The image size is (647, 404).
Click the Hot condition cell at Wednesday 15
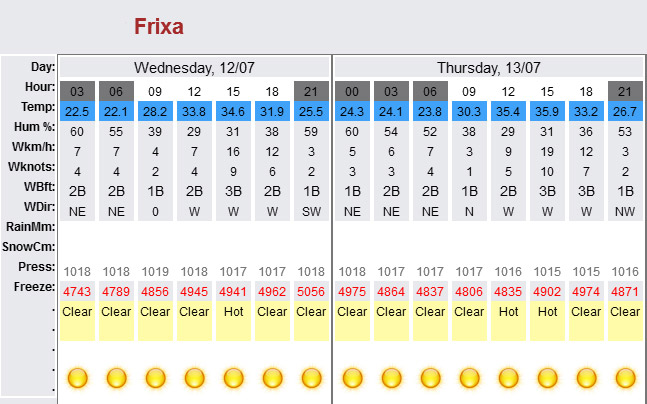click(x=233, y=321)
